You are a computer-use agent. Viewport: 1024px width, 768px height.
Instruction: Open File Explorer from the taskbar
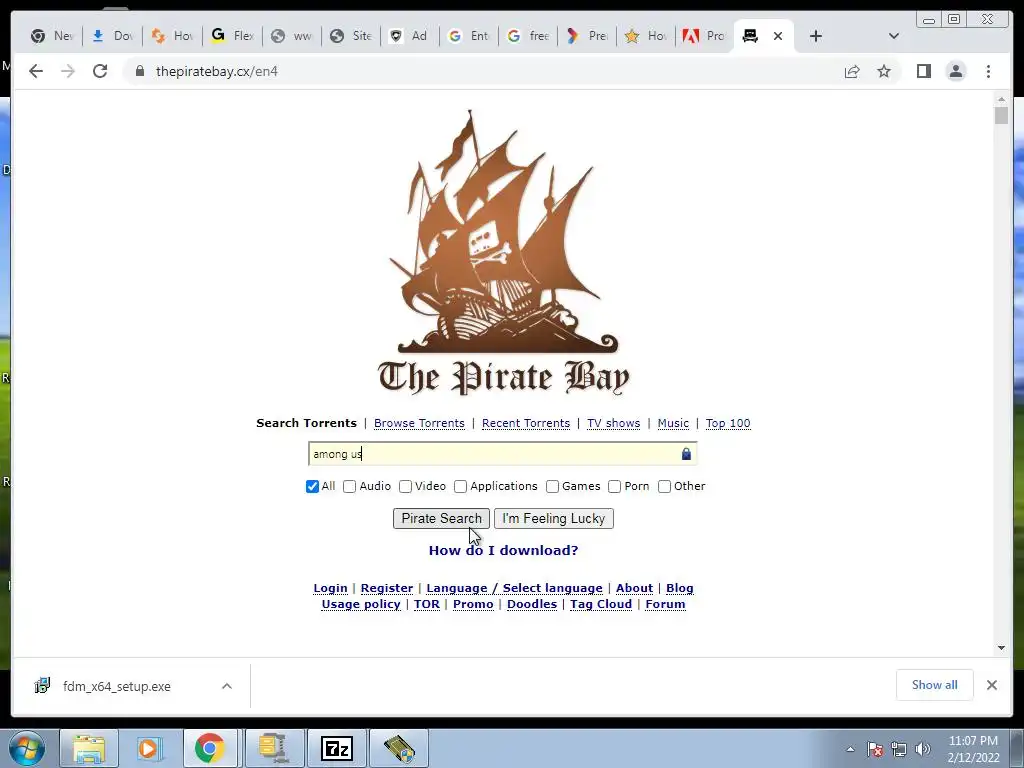click(x=89, y=748)
